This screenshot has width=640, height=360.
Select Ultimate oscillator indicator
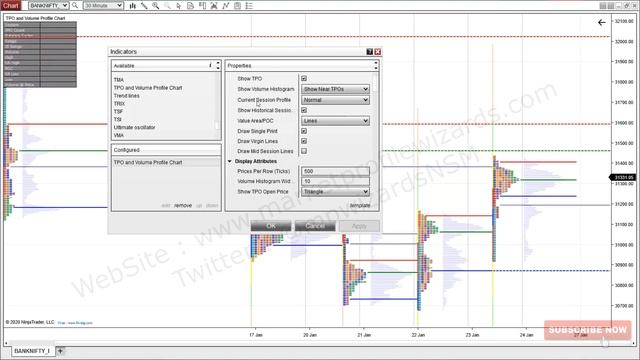point(134,127)
